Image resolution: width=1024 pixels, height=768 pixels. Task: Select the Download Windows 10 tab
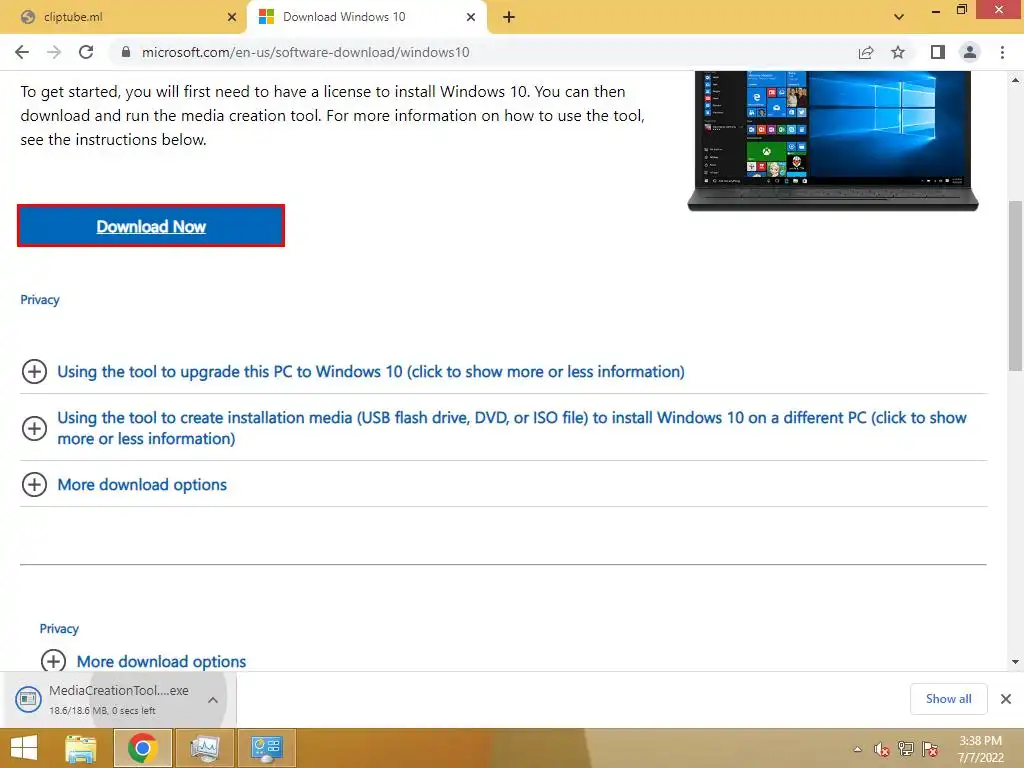point(367,17)
